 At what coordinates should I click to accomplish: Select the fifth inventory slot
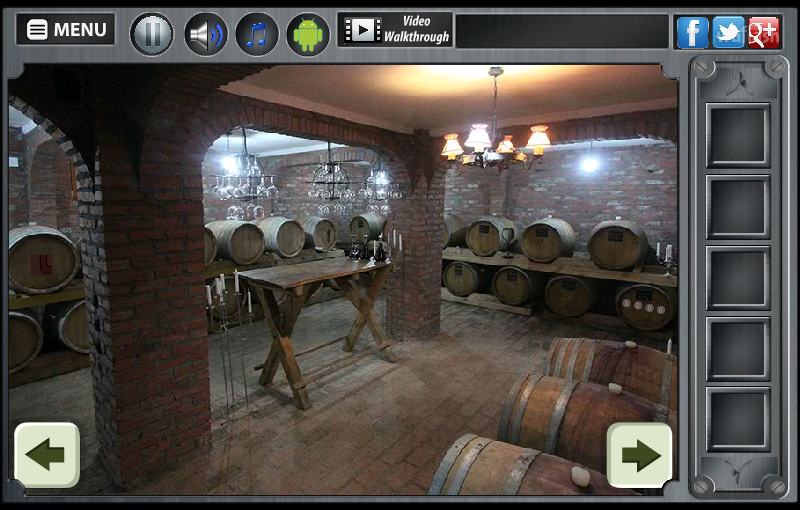[738, 419]
